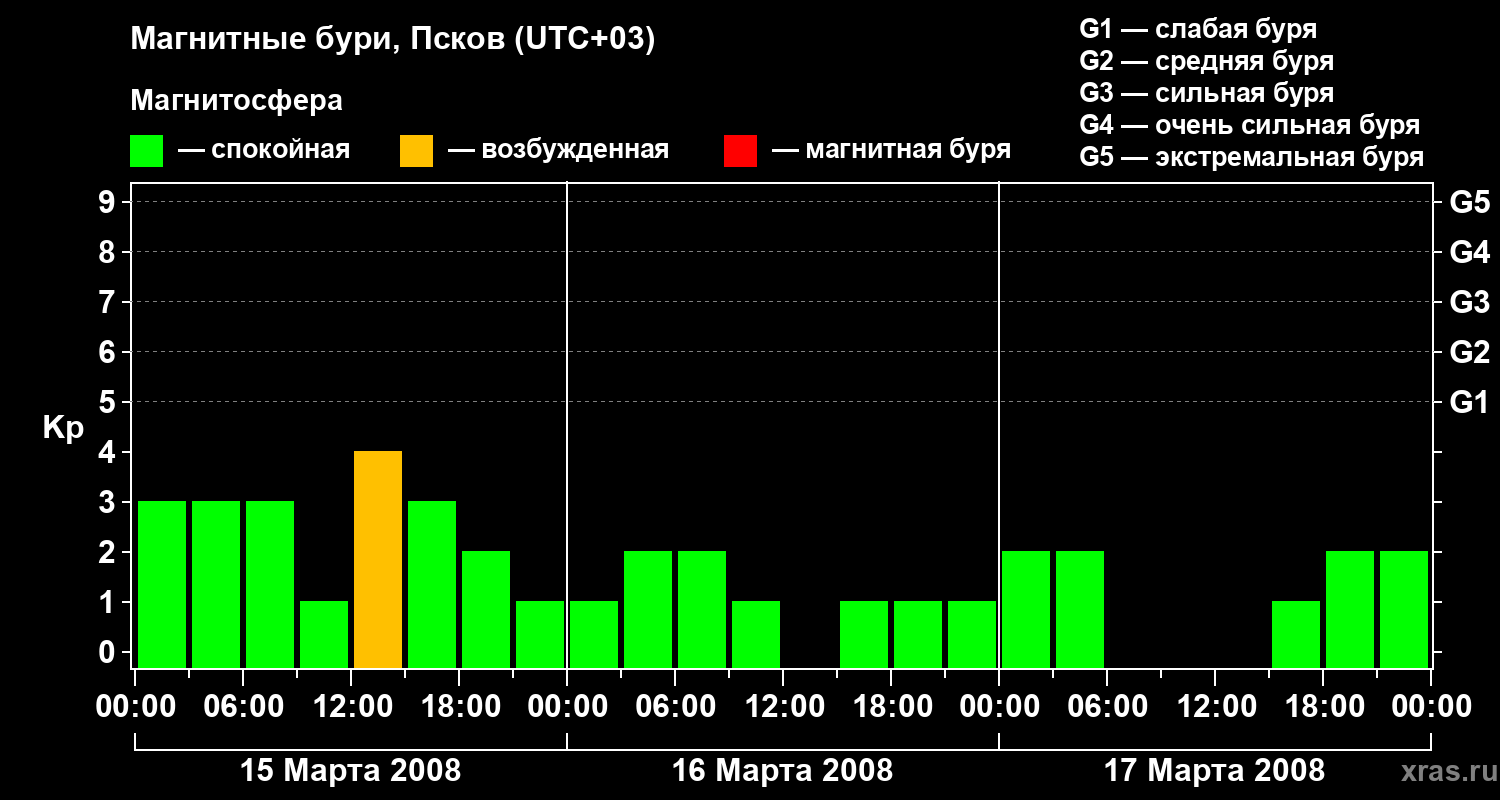Click the '15 Марта 2008' date label
The height and width of the screenshot is (800, 1500).
[351, 771]
